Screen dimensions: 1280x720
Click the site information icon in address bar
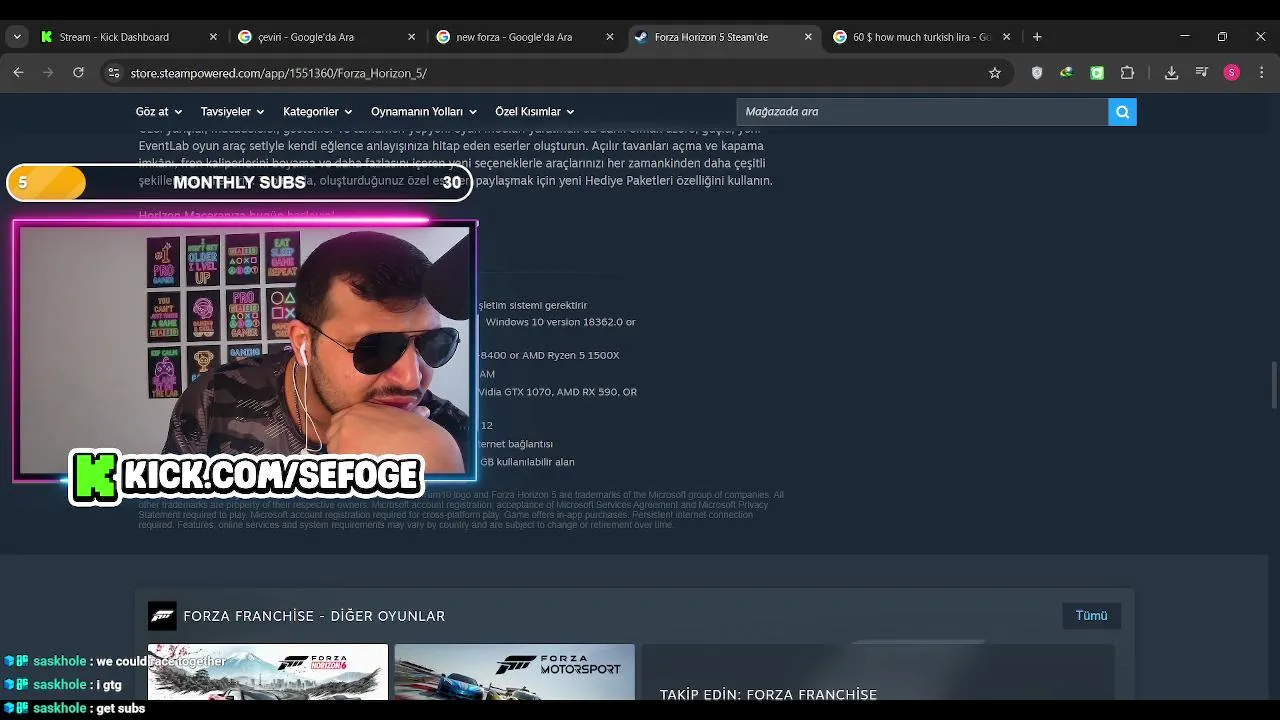click(114, 73)
